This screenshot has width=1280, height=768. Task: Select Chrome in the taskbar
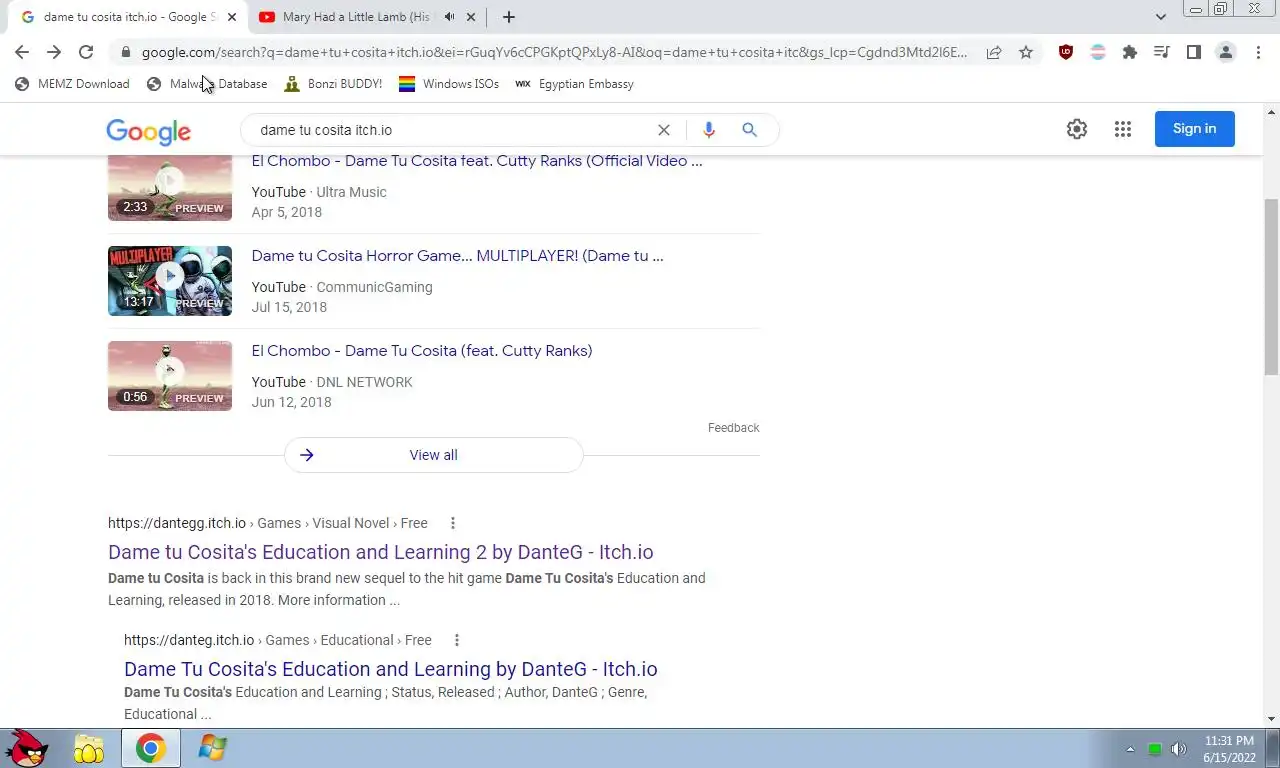pyautogui.click(x=151, y=748)
